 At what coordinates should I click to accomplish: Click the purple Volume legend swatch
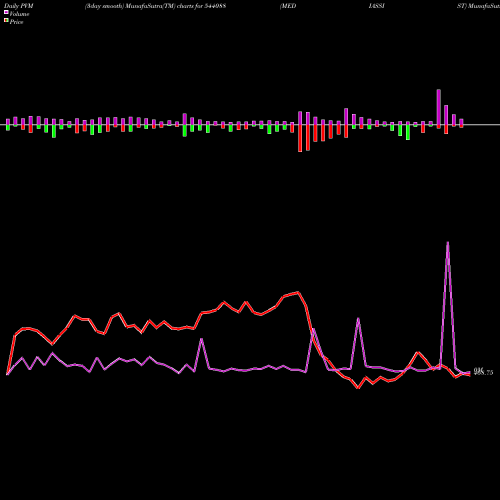tap(6, 12)
